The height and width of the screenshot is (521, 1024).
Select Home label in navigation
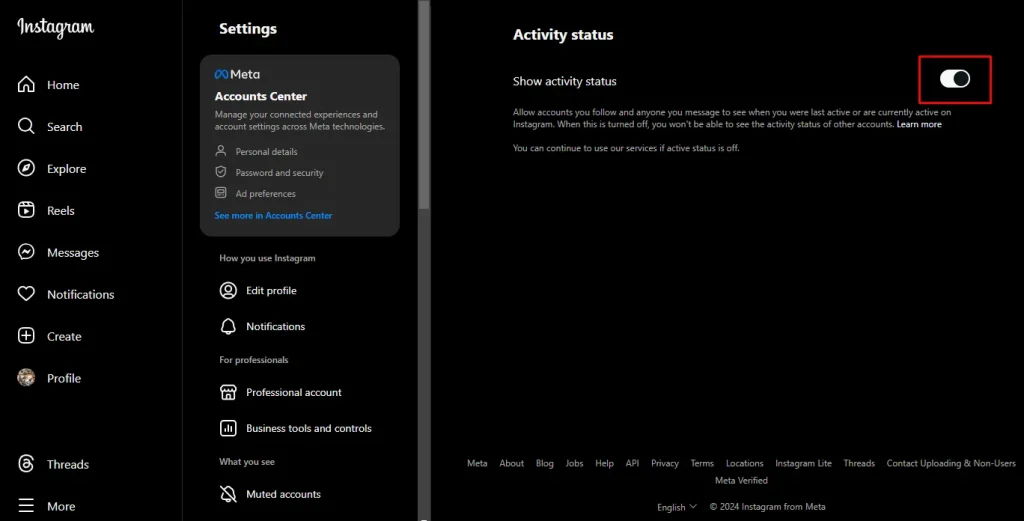pyautogui.click(x=63, y=85)
